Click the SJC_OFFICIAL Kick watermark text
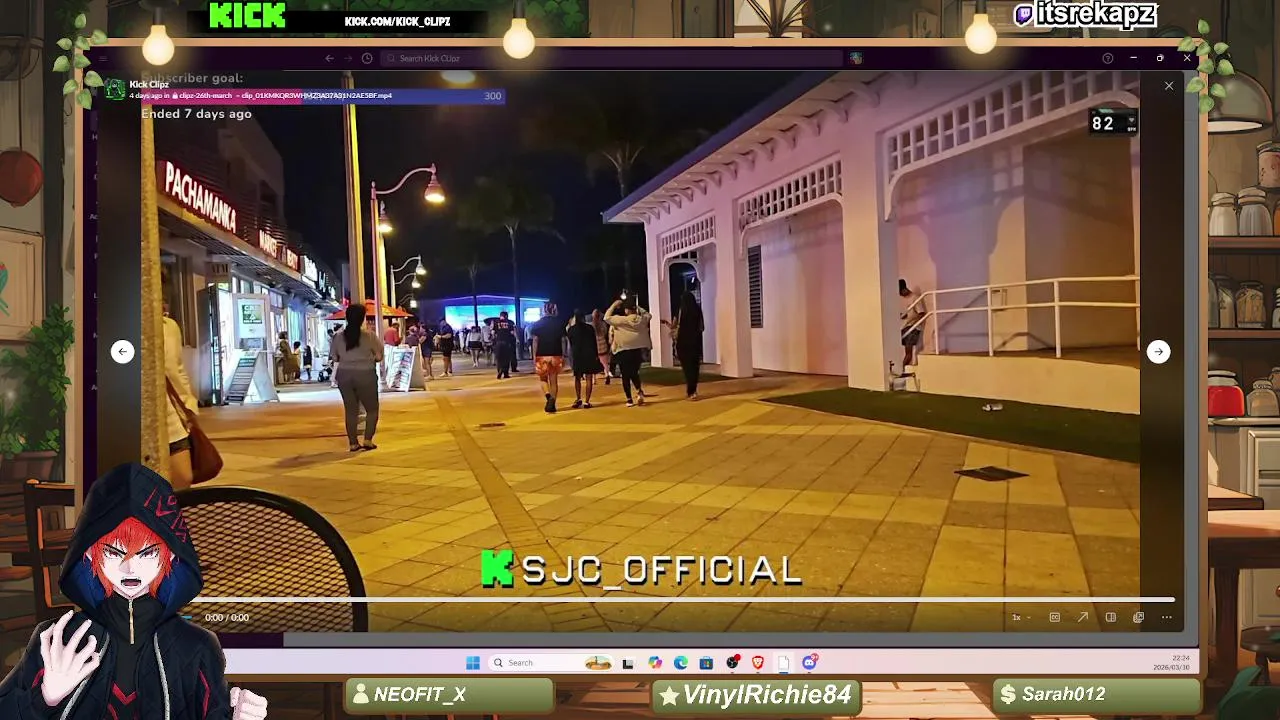The image size is (1280, 720). [661, 570]
